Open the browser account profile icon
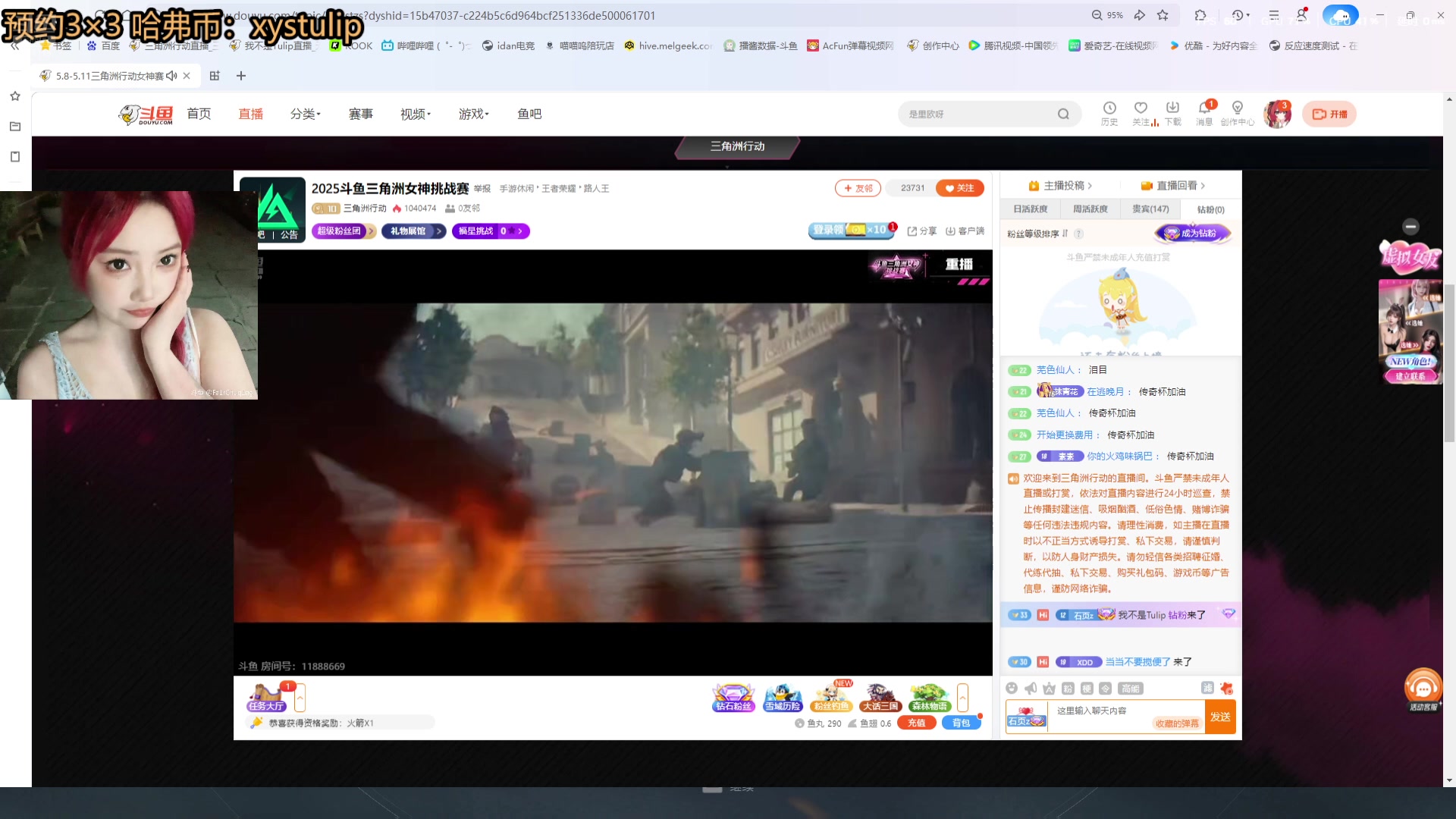1456x819 pixels. [x=1301, y=15]
